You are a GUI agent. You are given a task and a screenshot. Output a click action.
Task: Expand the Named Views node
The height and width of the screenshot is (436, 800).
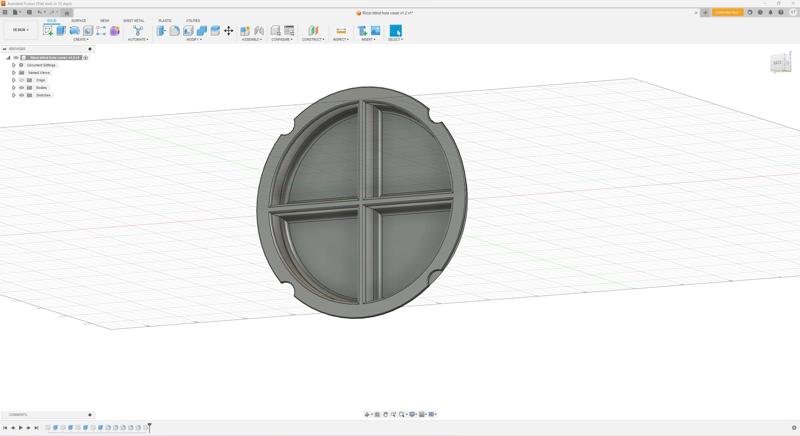click(14, 73)
